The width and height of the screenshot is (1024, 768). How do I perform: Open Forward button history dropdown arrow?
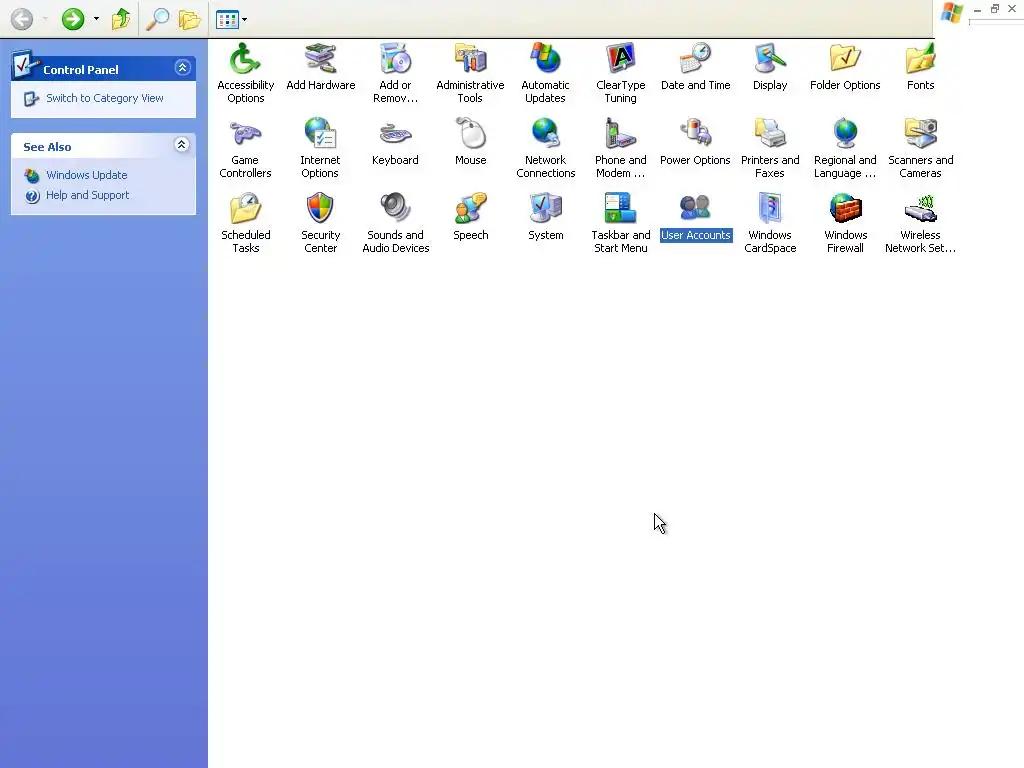coord(96,19)
